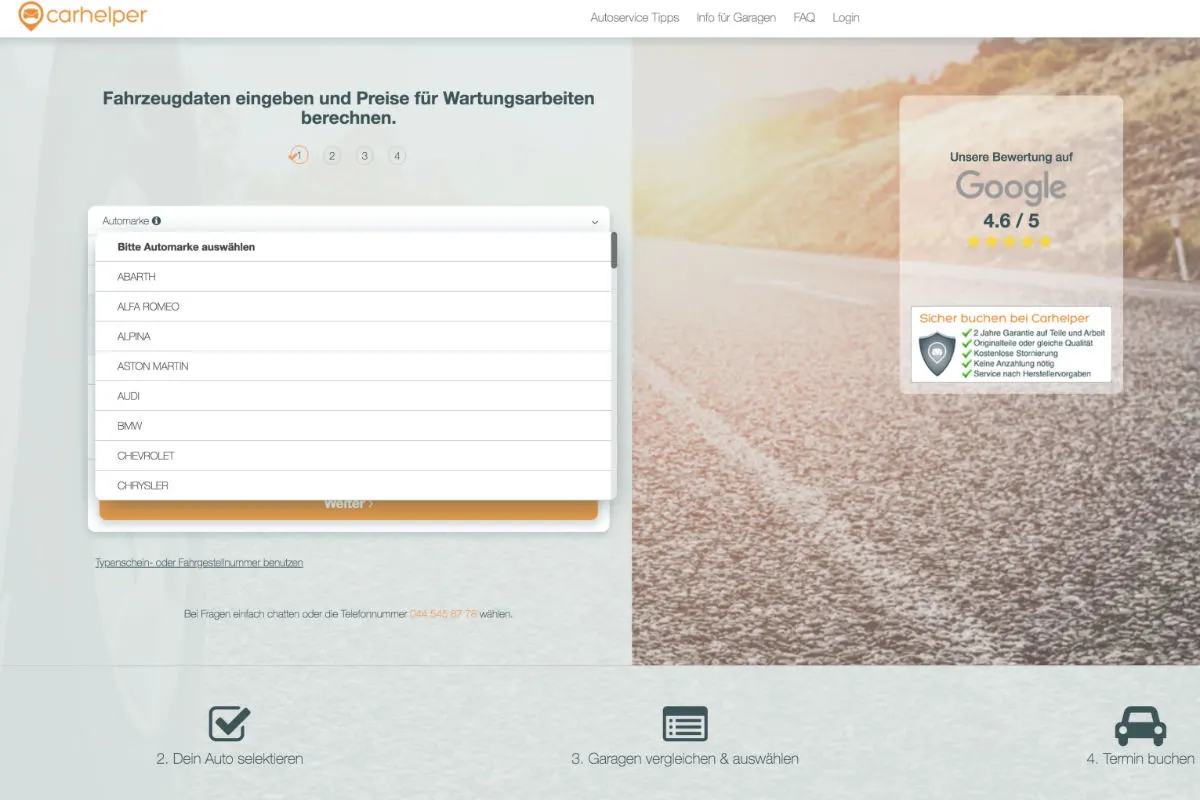1200x800 pixels.
Task: Click 3. Garagen vergleichen & auswählen text
Action: point(685,759)
